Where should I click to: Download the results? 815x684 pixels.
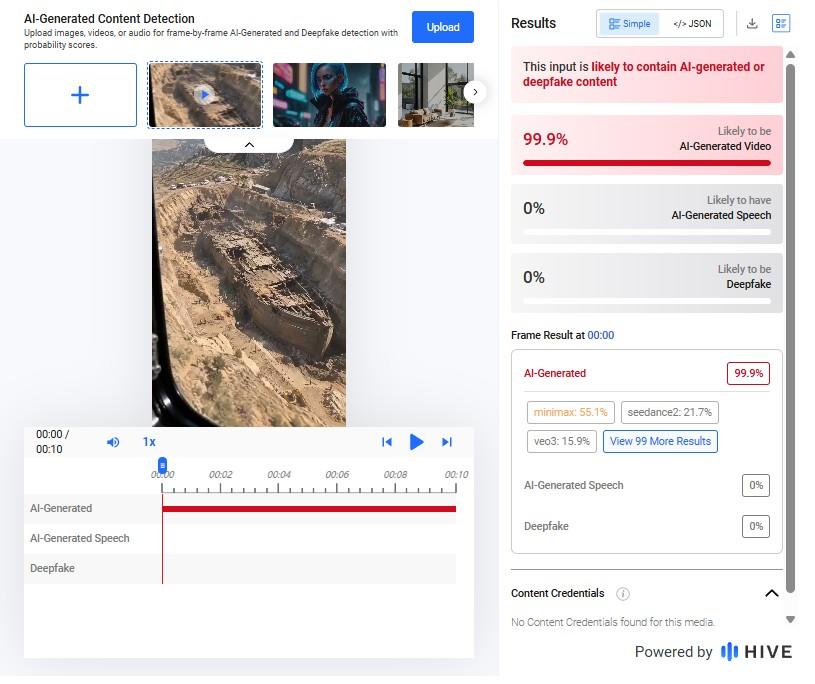[752, 23]
